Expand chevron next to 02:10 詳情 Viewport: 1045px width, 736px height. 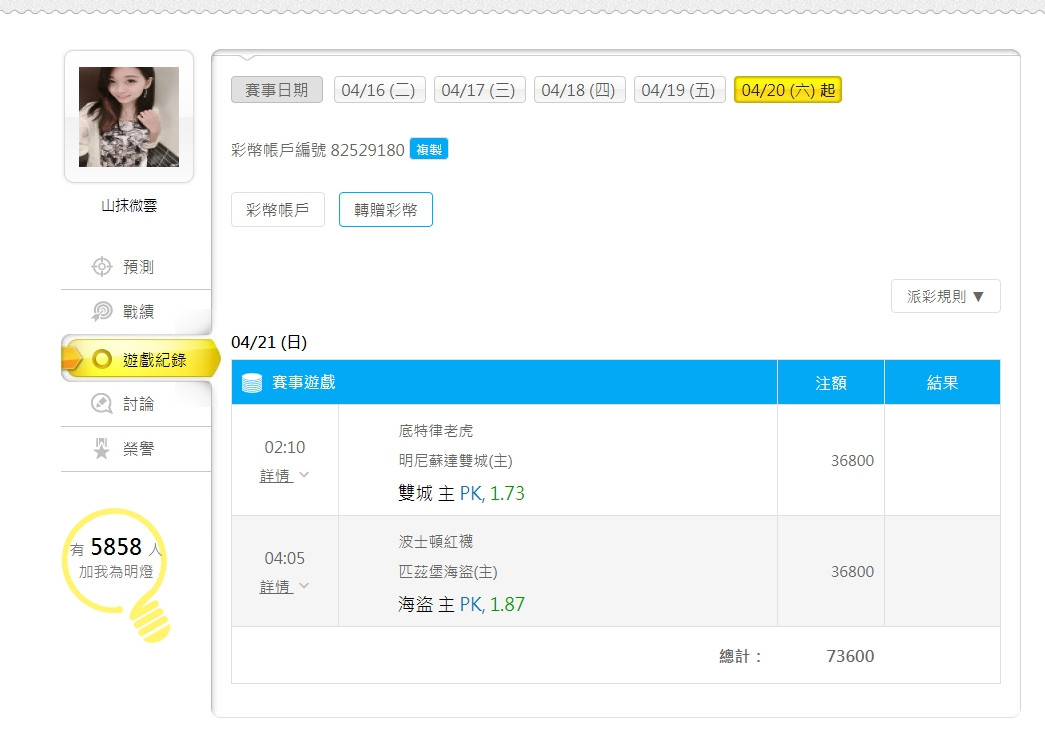(305, 475)
